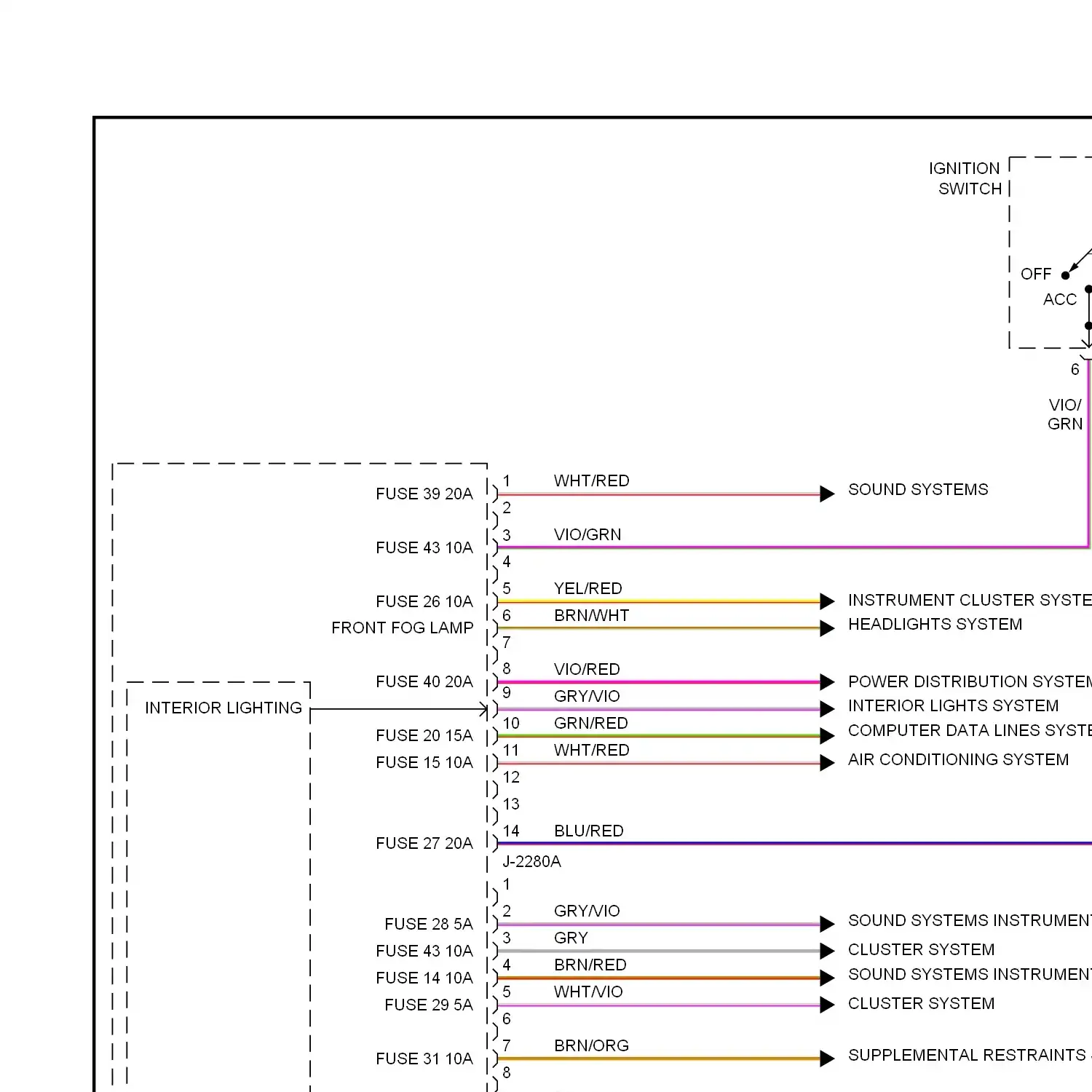Viewport: 1092px width, 1092px height.
Task: Click the FUSE 15 10A label
Action: point(424,762)
